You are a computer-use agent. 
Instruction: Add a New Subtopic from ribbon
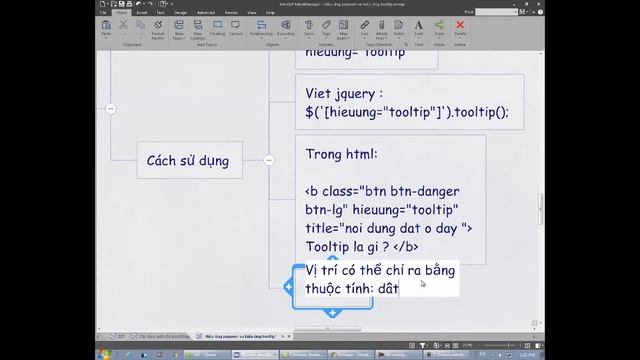198,26
